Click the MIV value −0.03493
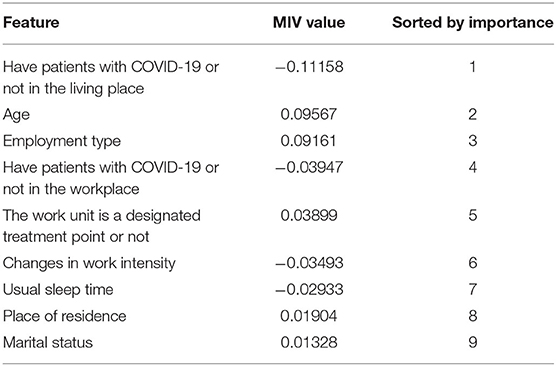This screenshot has width=556, height=366. tap(309, 263)
